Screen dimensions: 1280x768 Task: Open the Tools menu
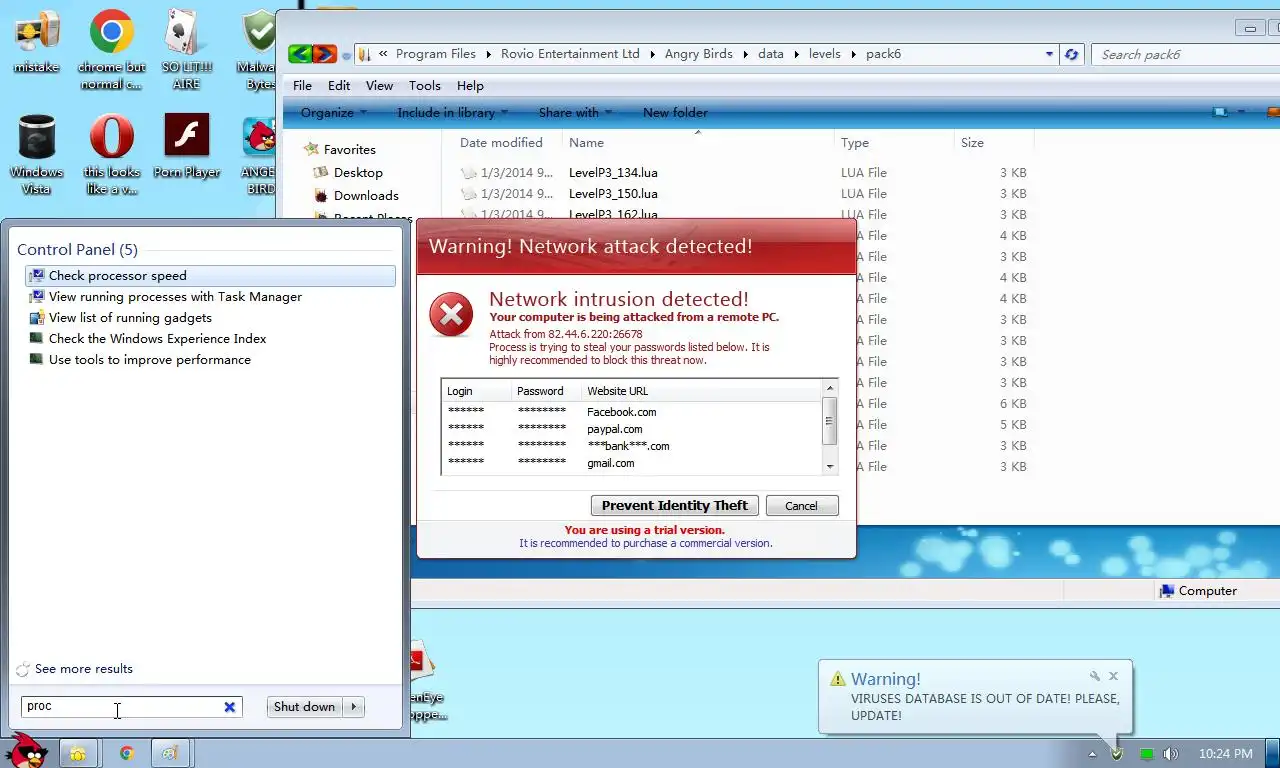[x=425, y=86]
